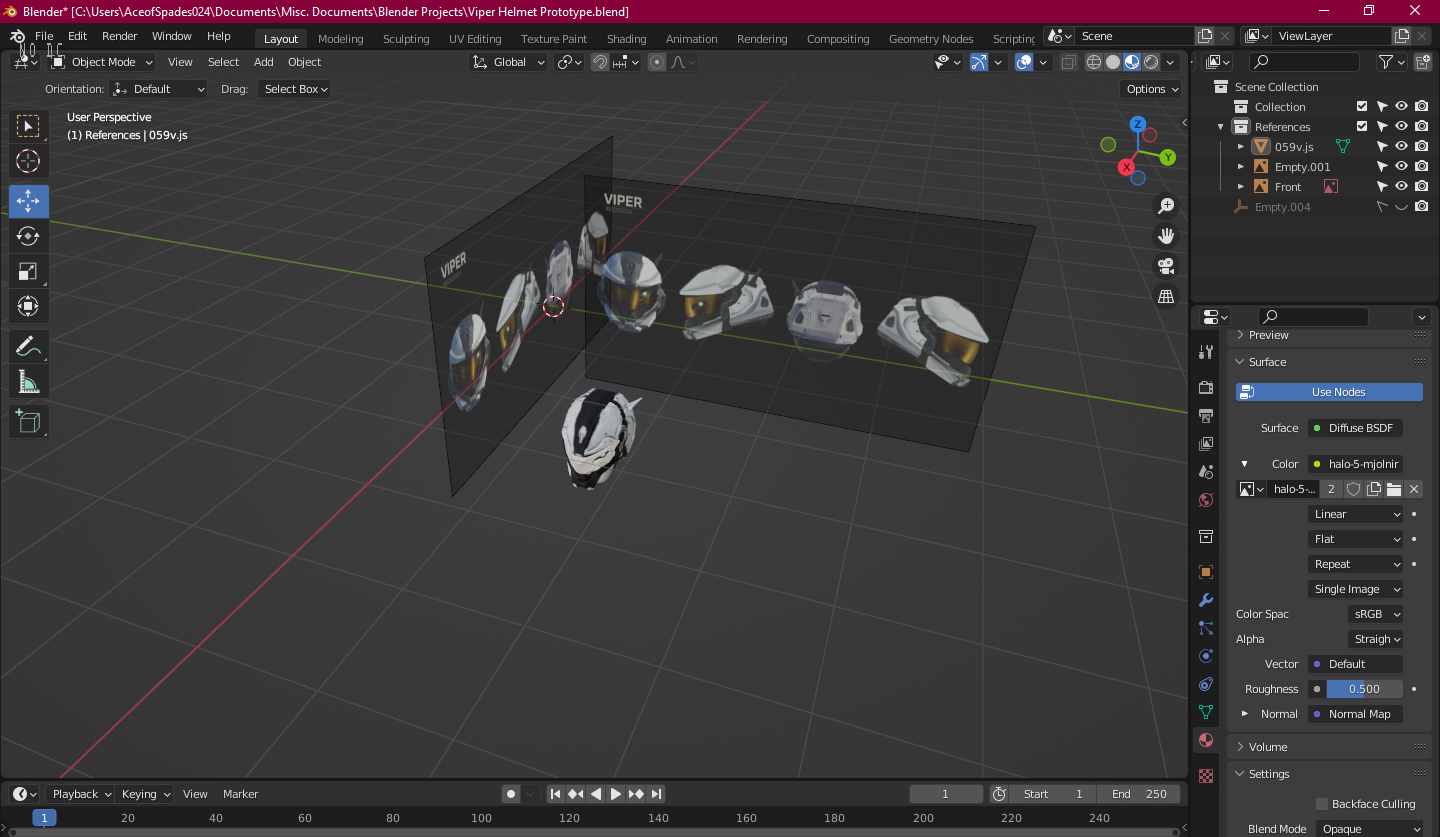Activate the Move tool

pyautogui.click(x=28, y=201)
